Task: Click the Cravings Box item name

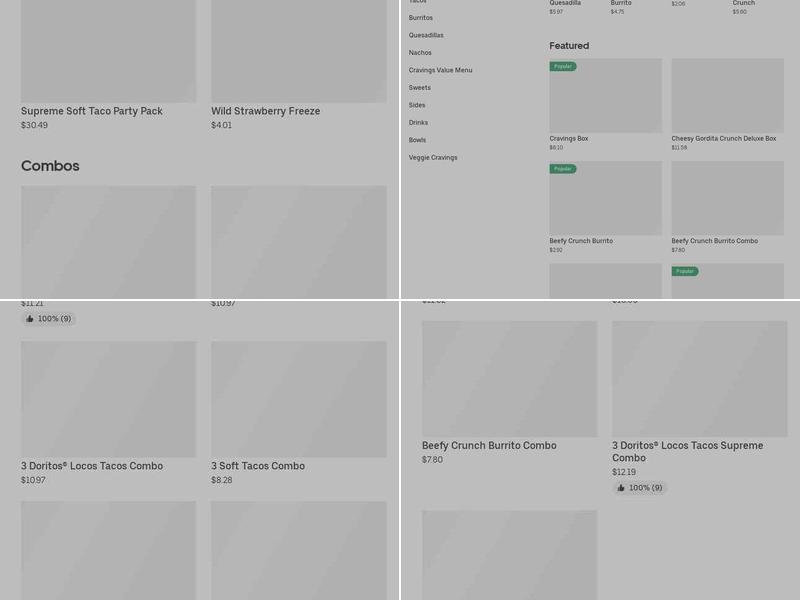Action: coord(569,139)
